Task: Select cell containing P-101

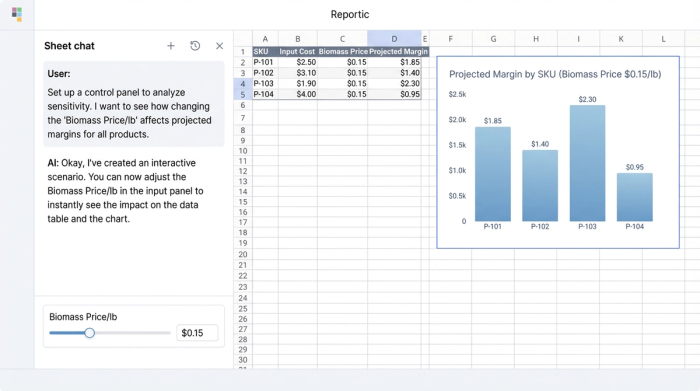Action: pos(265,62)
